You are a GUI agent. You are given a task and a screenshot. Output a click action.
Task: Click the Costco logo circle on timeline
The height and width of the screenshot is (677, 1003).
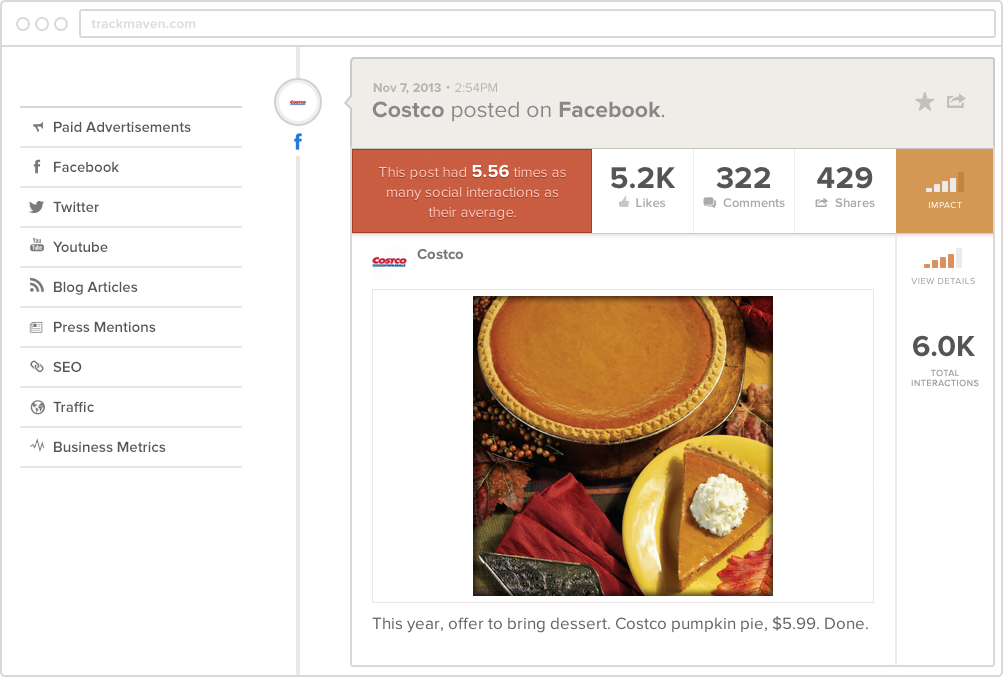tap(297, 102)
